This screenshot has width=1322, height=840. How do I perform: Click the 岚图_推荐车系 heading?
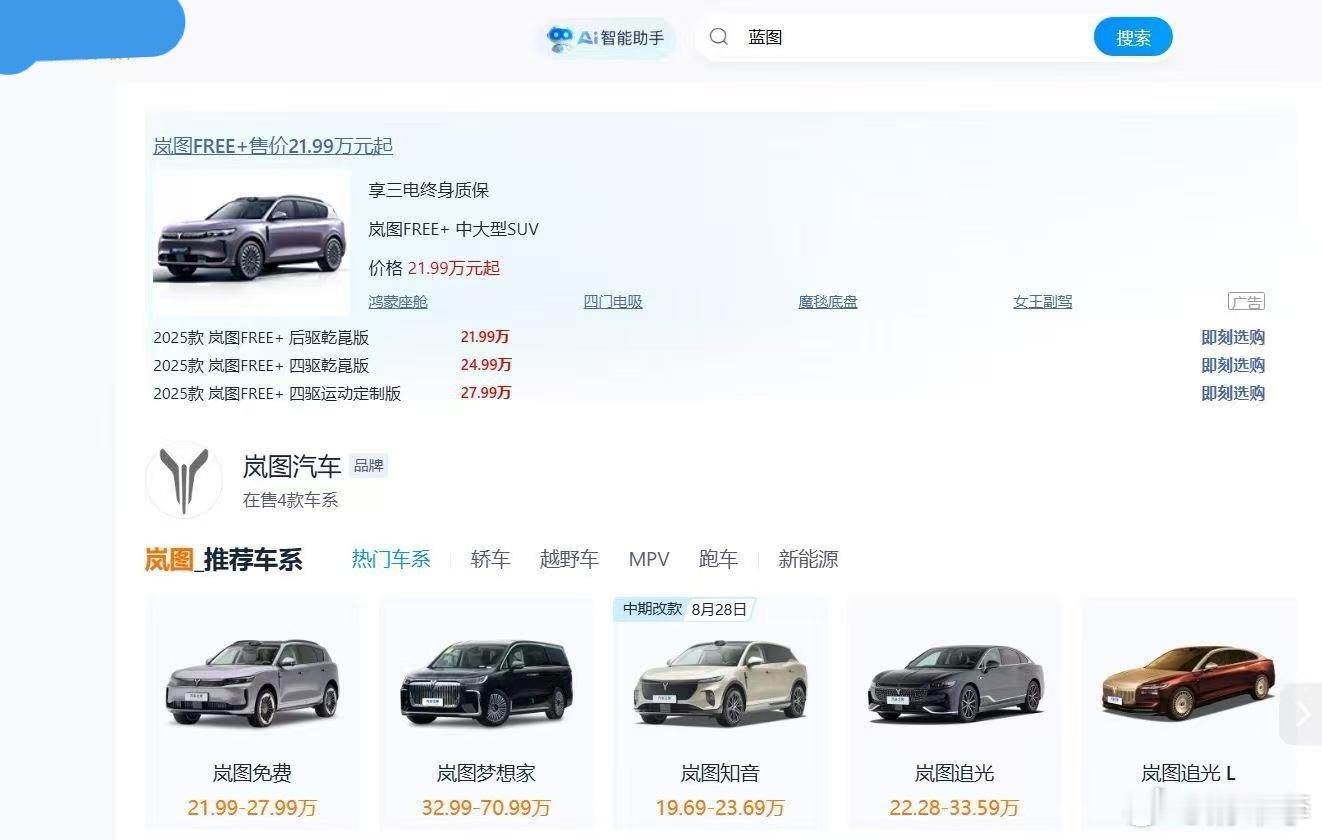[223, 559]
